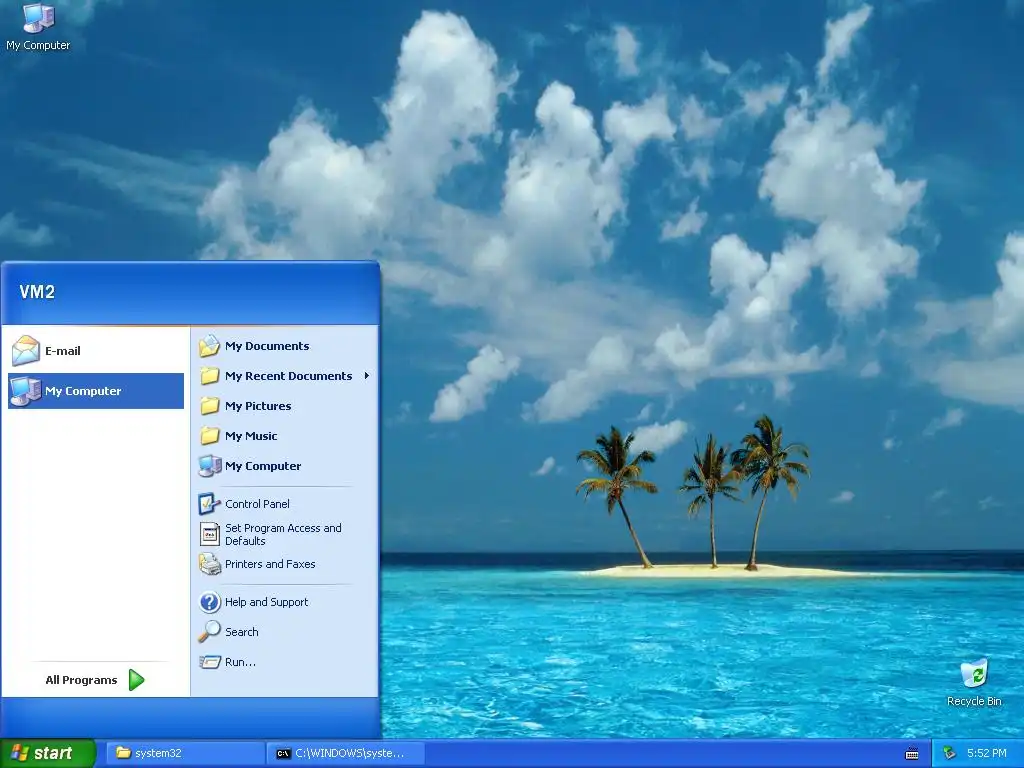Select highlighted My Computer in pinned list
The height and width of the screenshot is (768, 1024).
coord(96,391)
